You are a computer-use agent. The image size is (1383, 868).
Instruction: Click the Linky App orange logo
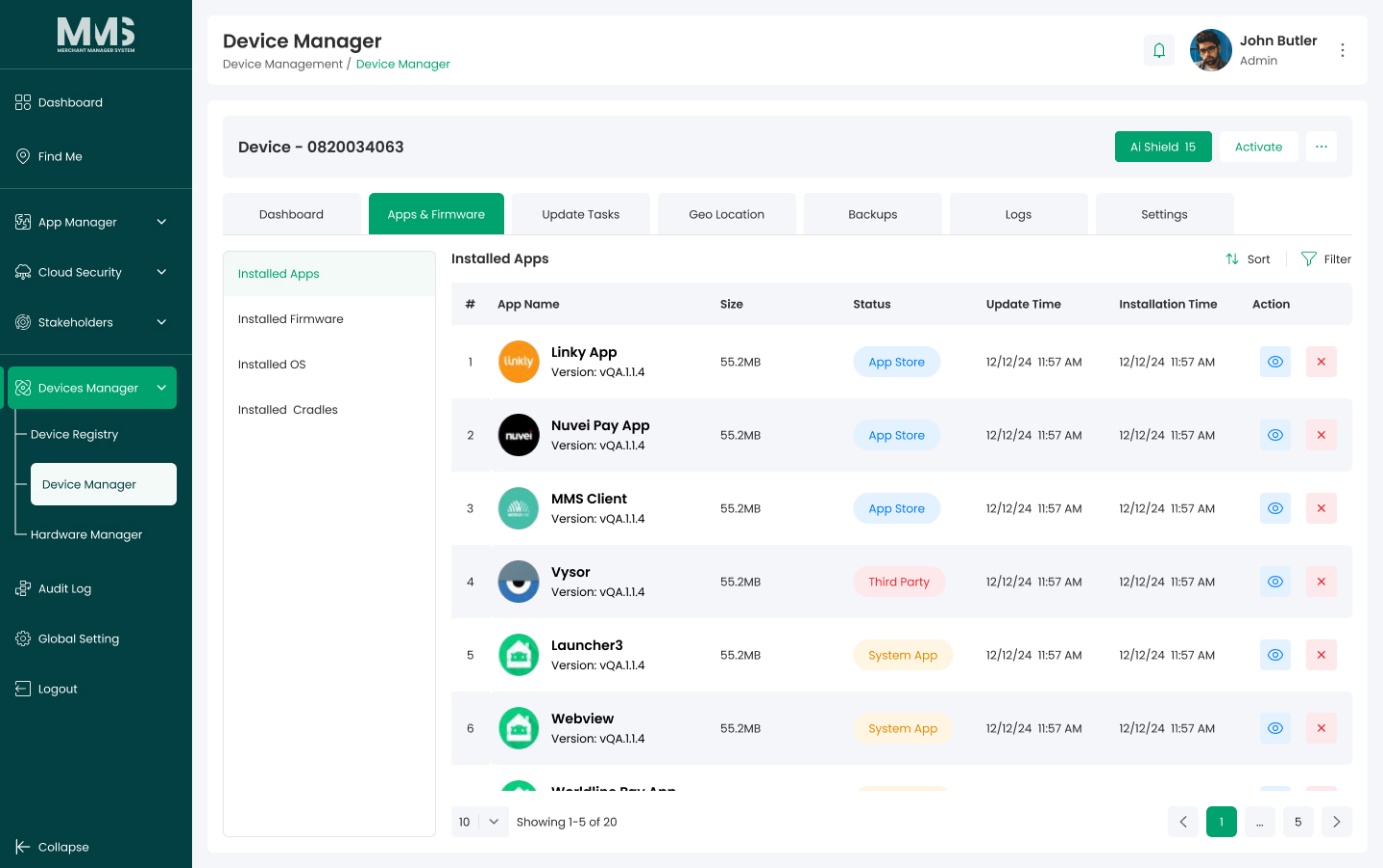point(519,362)
